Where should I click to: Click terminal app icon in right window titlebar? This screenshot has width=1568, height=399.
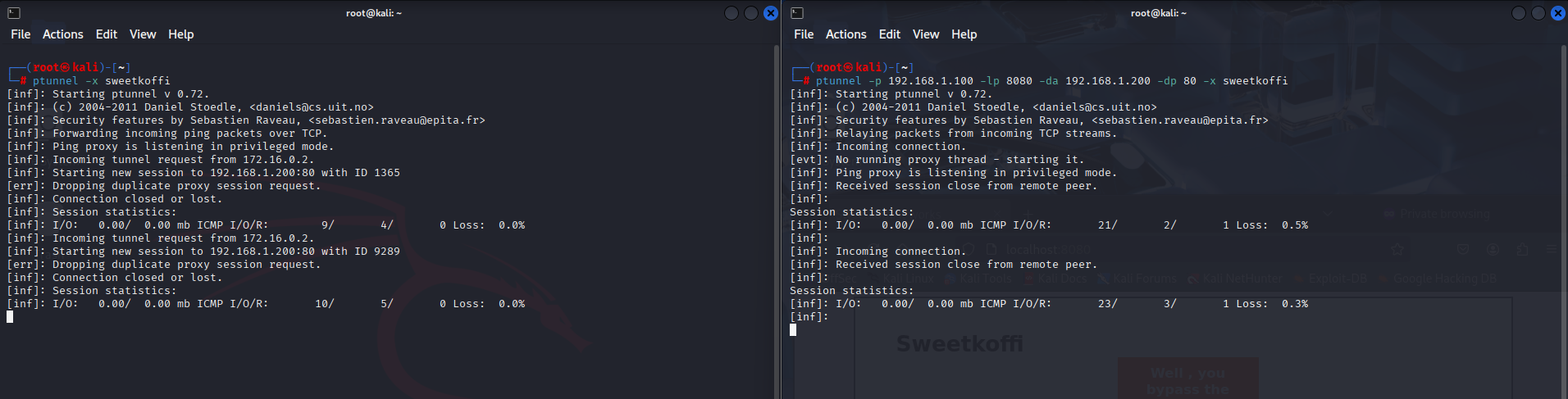(x=797, y=13)
